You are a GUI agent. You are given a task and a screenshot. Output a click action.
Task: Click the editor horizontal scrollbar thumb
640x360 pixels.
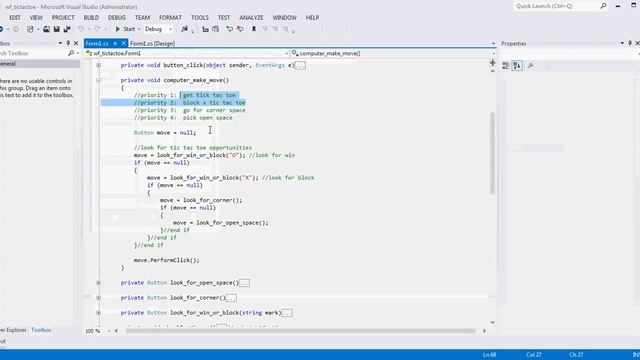(x=300, y=331)
